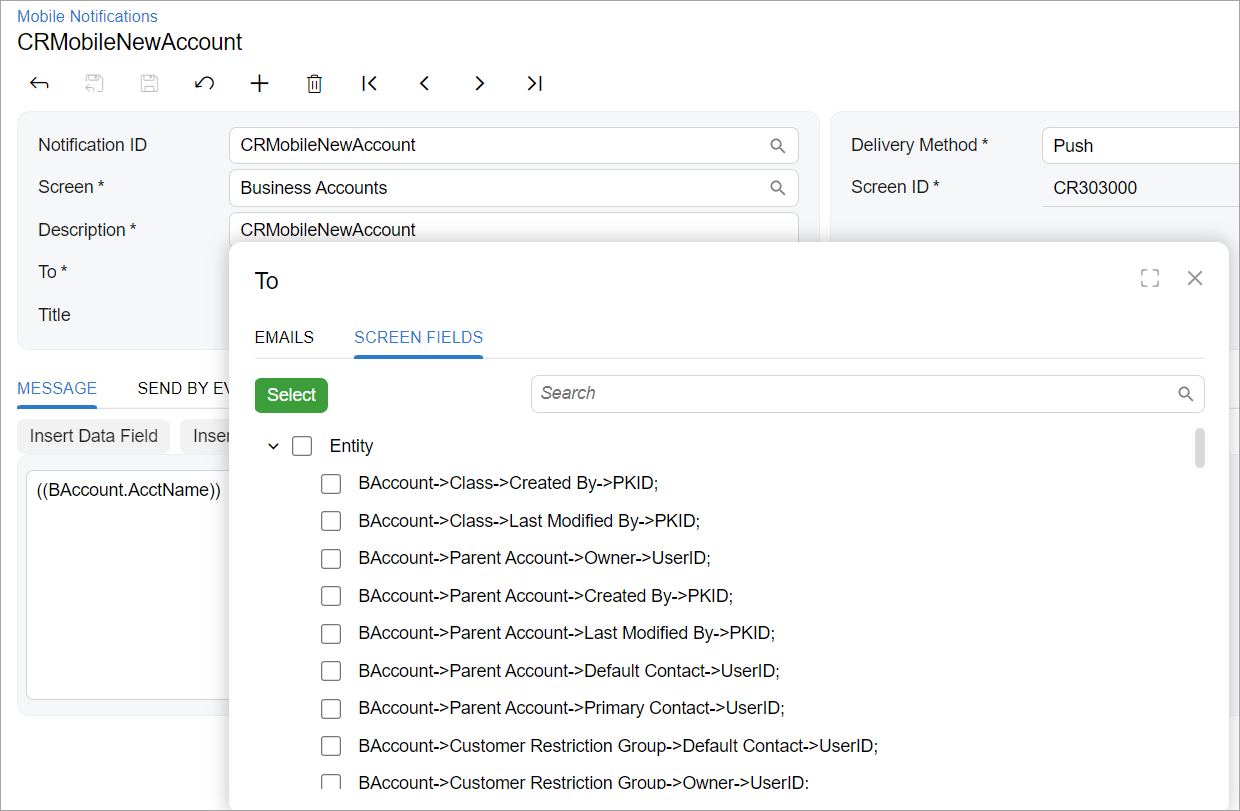Collapse the Entity tree node
This screenshot has width=1240, height=811.
[273, 446]
